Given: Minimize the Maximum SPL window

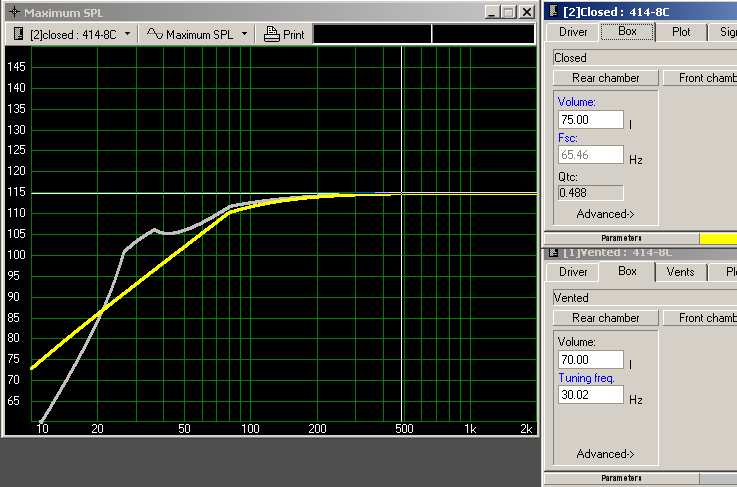Looking at the screenshot, I should point(492,12).
